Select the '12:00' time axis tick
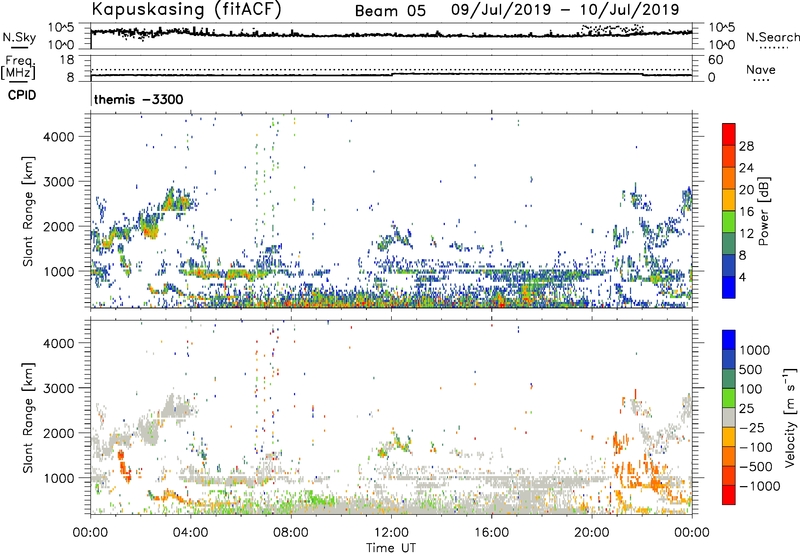800x554 pixels. [391, 533]
